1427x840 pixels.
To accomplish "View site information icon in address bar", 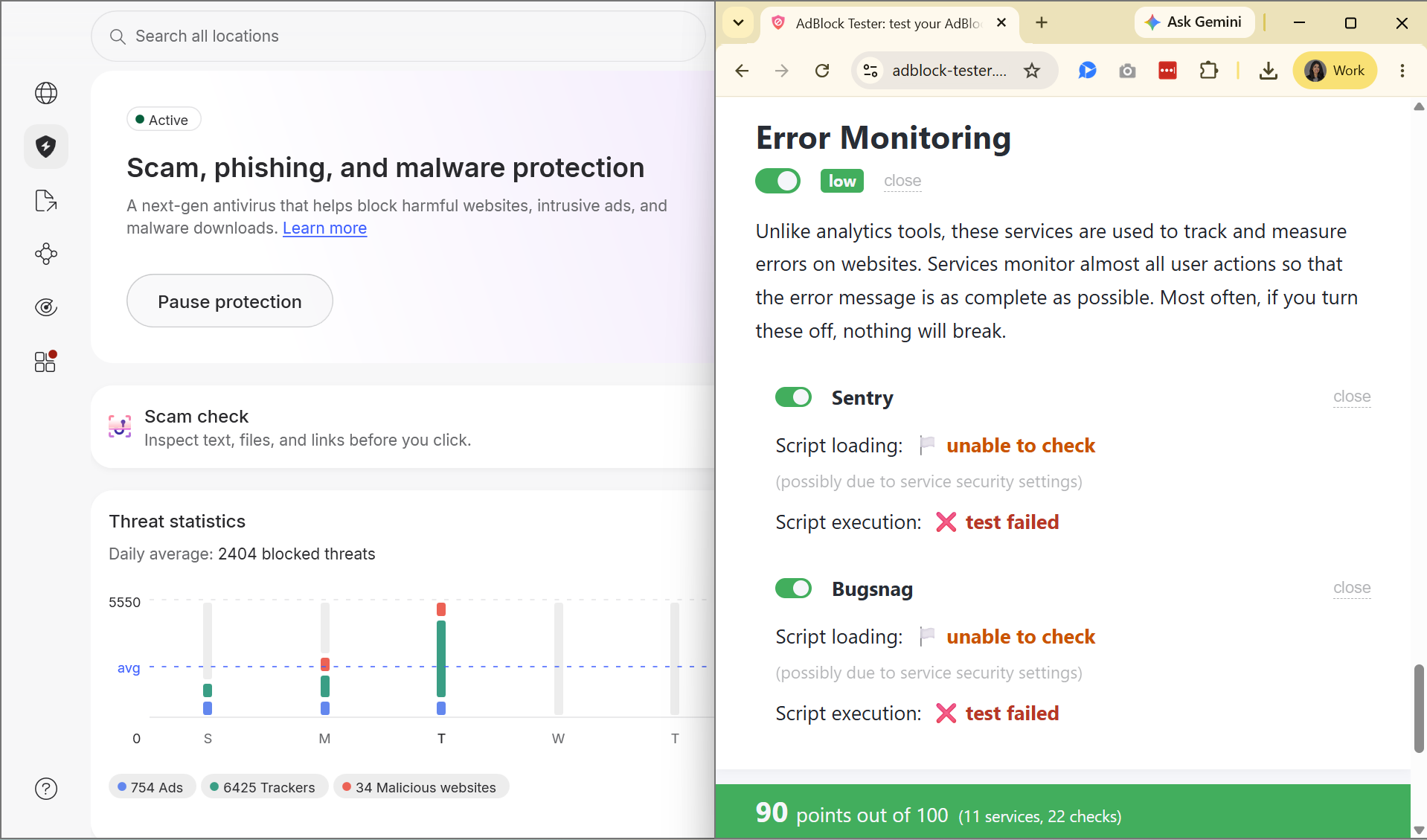I will (870, 71).
